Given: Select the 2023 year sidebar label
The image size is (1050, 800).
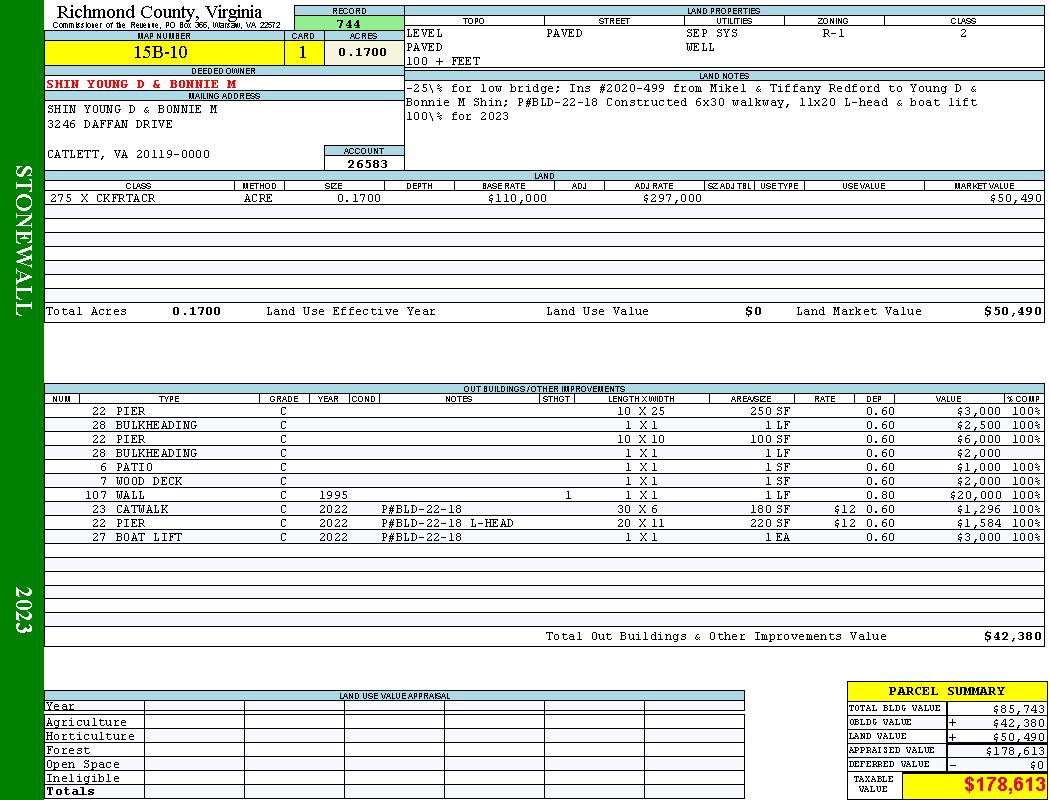Looking at the screenshot, I should 23,609.
